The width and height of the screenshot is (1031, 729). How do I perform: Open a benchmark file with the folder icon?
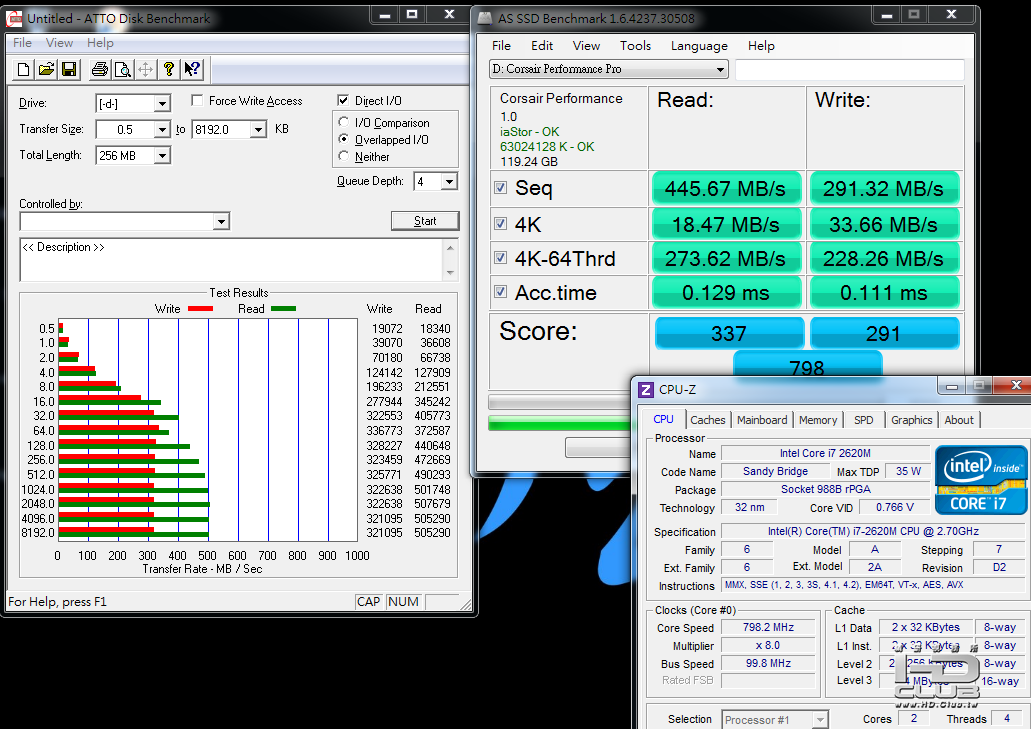tap(46, 69)
